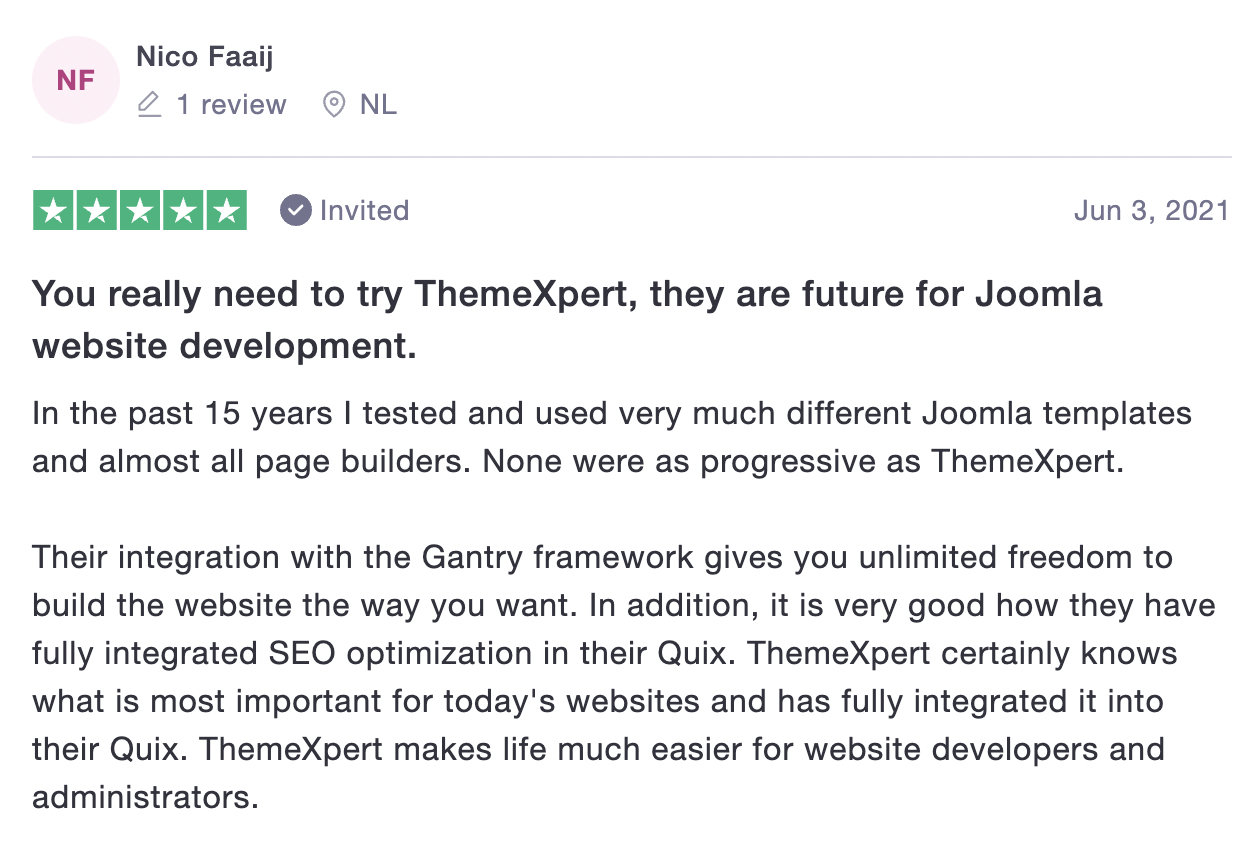1260x852 pixels.
Task: Open the review title about ThemeXpert future
Action: click(x=567, y=320)
